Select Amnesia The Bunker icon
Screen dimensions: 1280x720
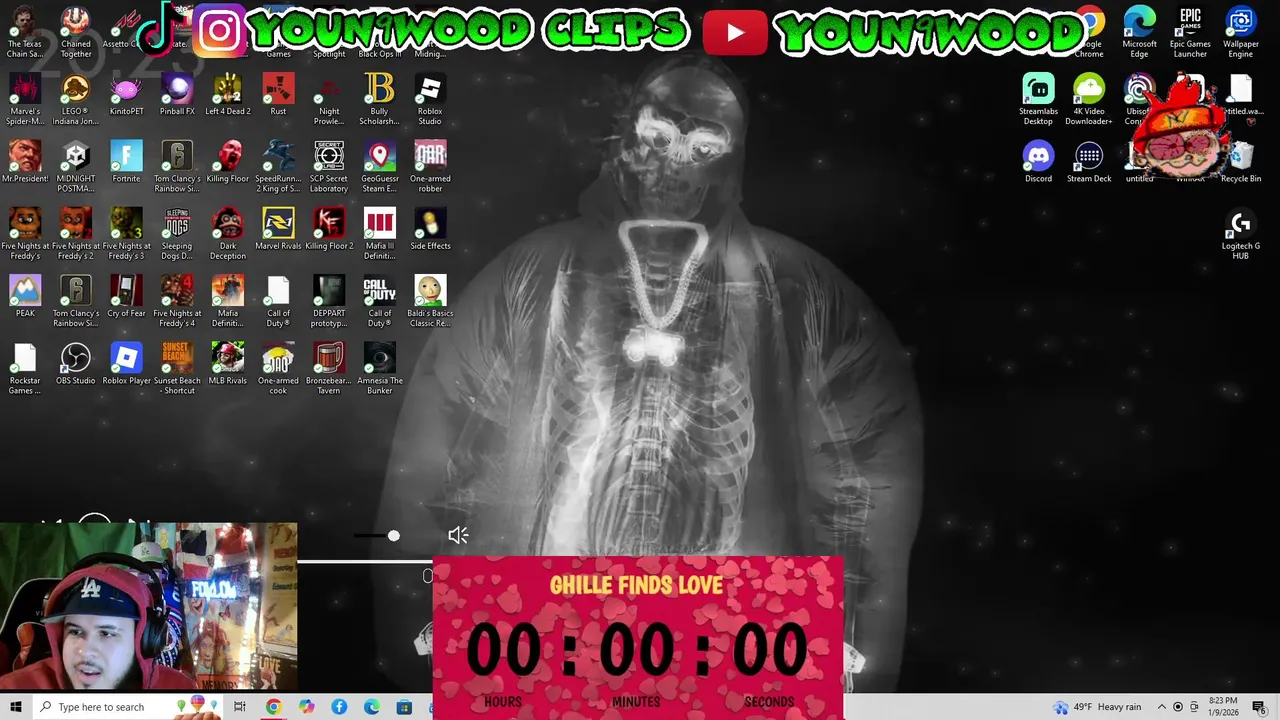pos(380,368)
